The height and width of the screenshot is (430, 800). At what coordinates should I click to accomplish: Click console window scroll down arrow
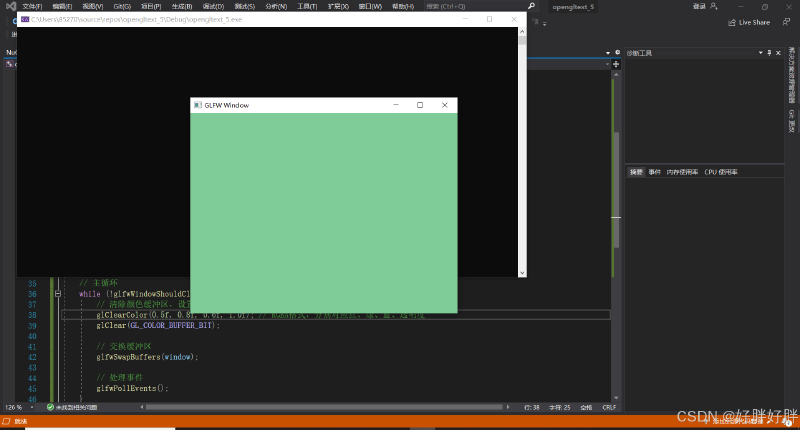pyautogui.click(x=522, y=273)
